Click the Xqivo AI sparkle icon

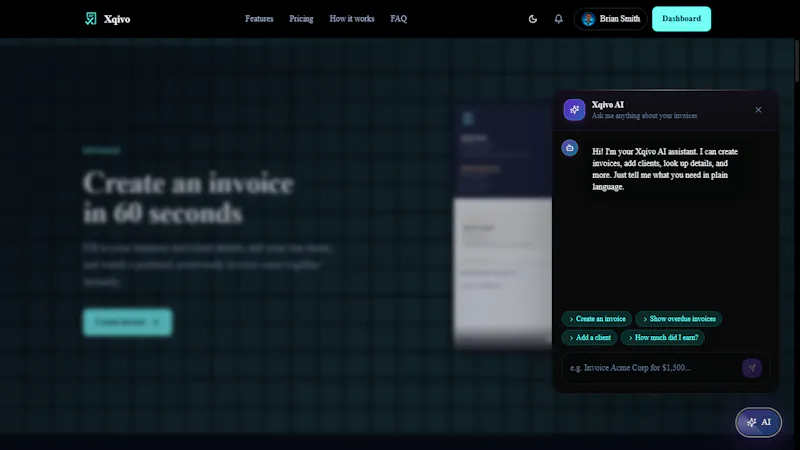pyautogui.click(x=574, y=110)
